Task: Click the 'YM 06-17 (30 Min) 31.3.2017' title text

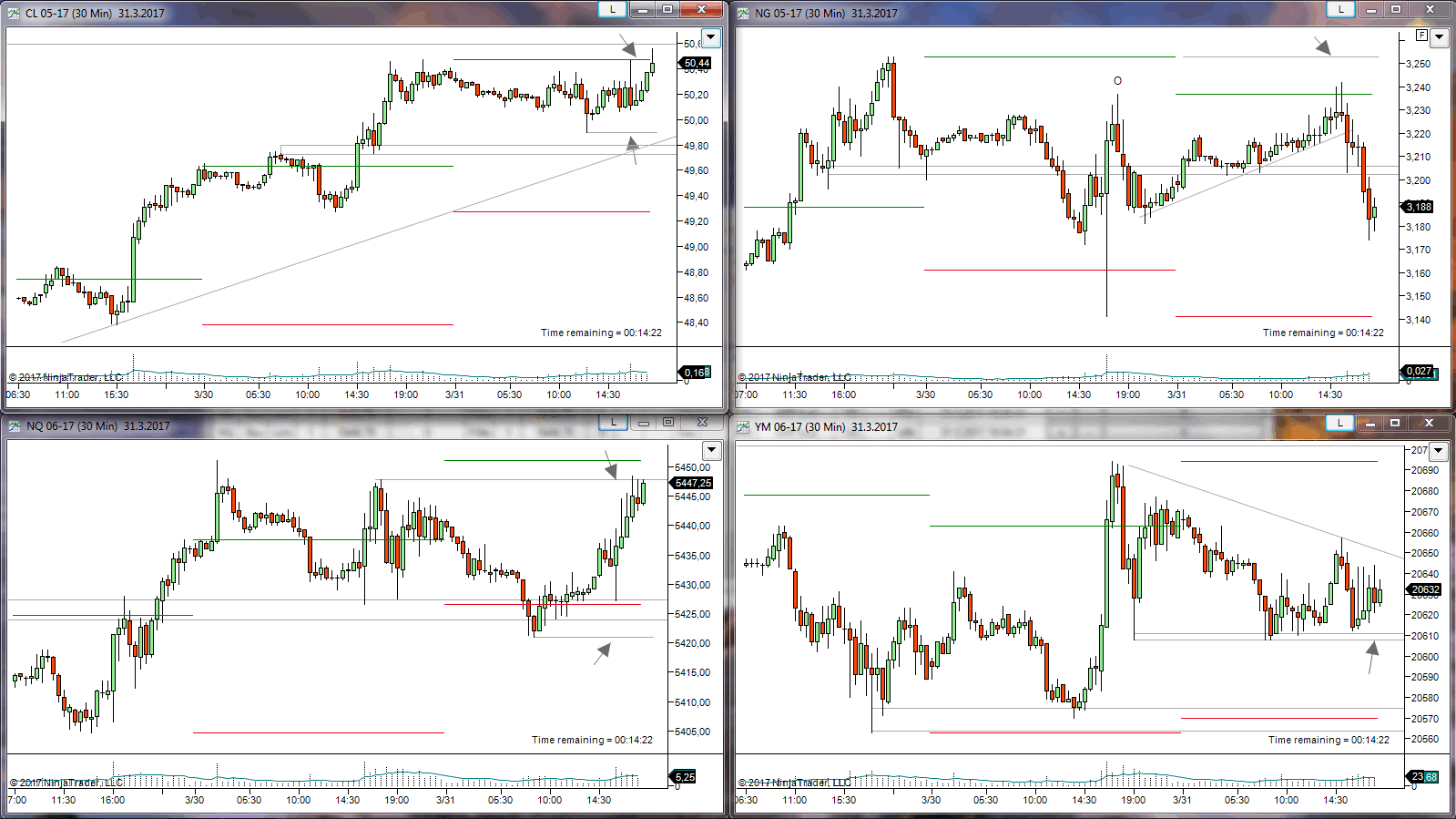Action: click(x=826, y=426)
